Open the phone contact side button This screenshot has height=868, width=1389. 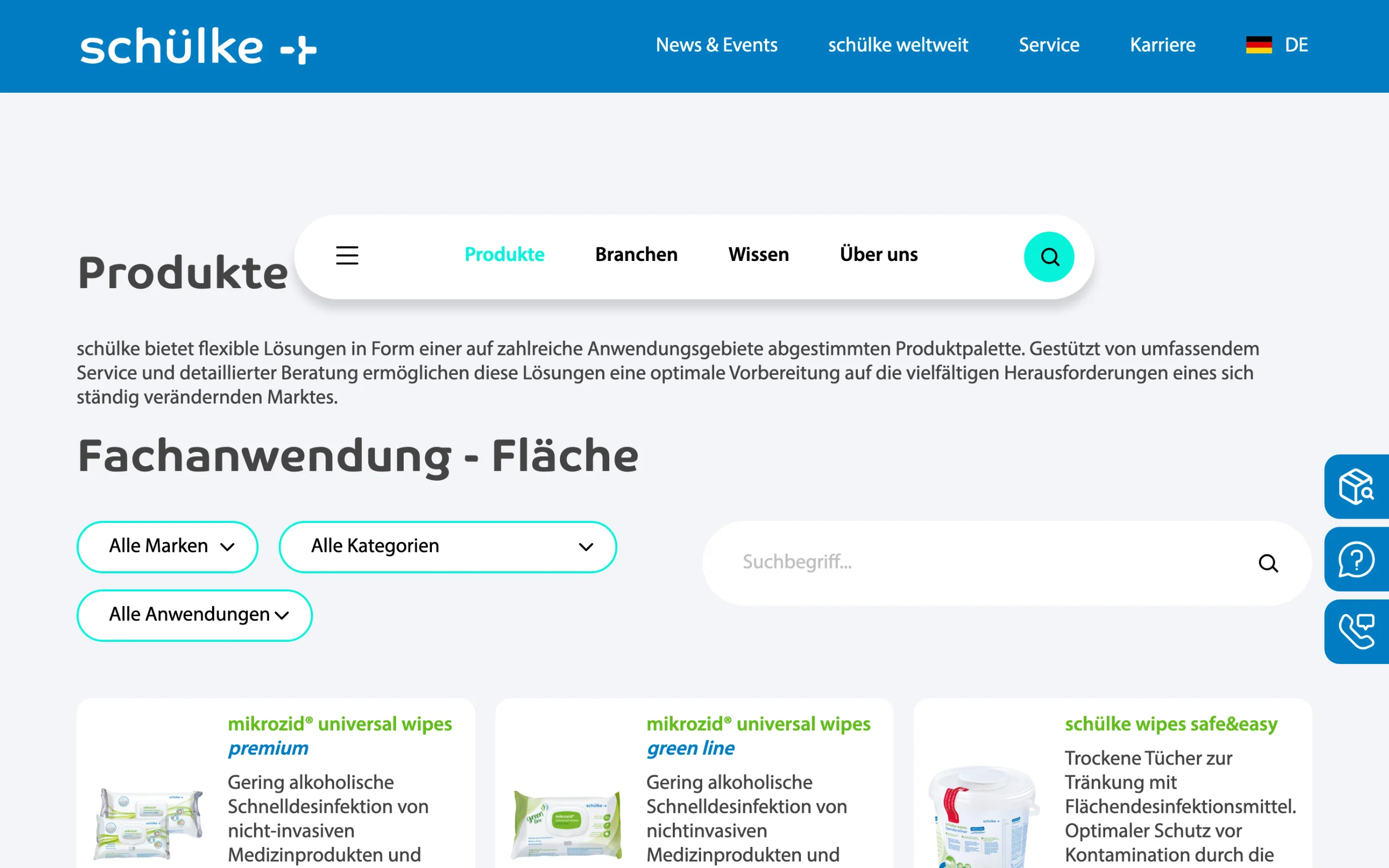coord(1356,631)
